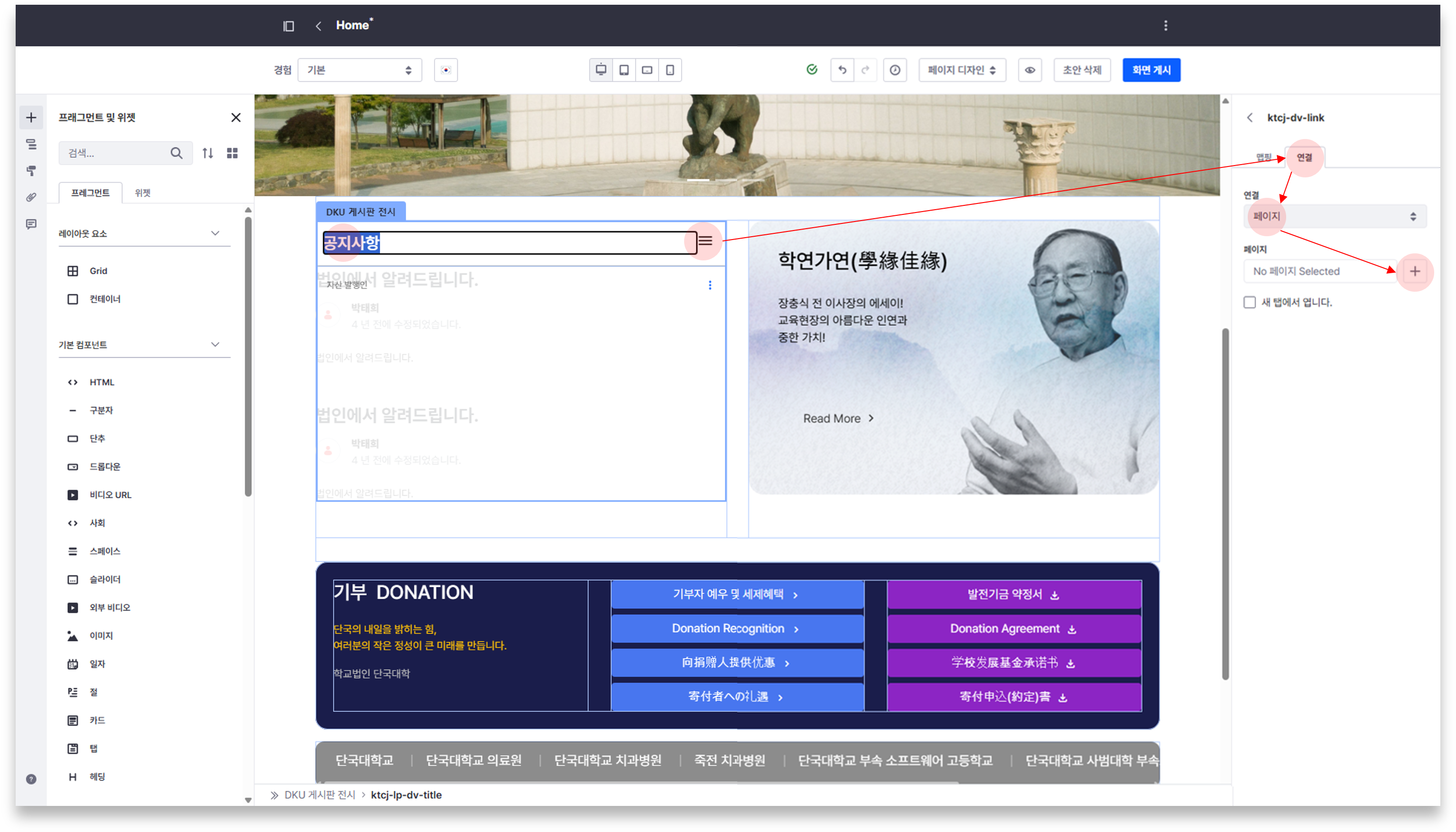The height and width of the screenshot is (832, 1456).
Task: Switch to tablet viewport size
Action: coord(624,70)
